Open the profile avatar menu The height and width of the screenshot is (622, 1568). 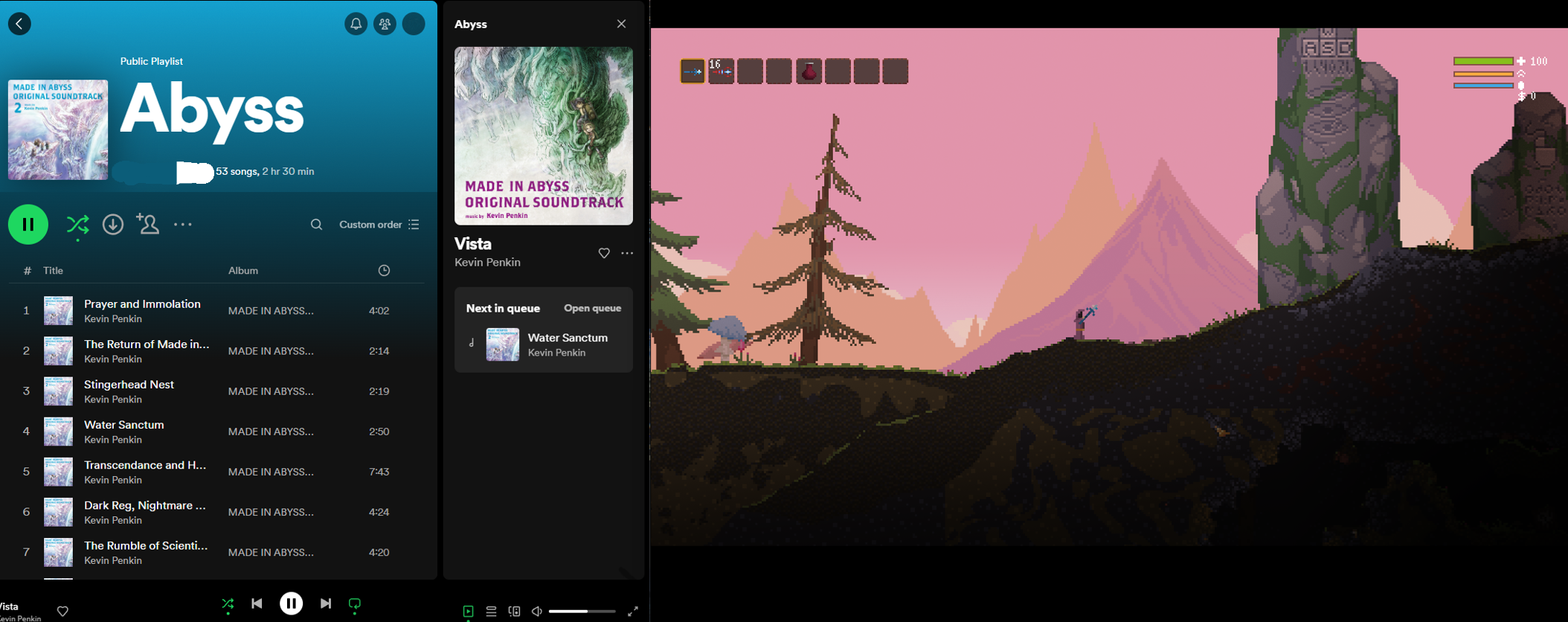point(414,24)
